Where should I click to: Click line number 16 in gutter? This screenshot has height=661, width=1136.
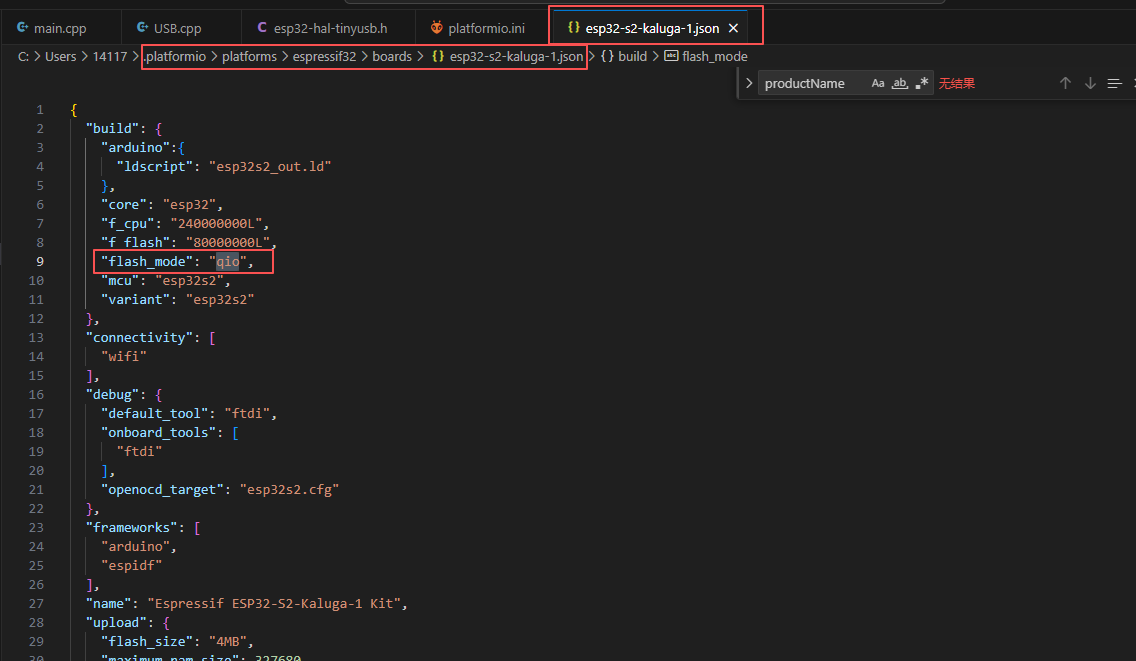(36, 394)
